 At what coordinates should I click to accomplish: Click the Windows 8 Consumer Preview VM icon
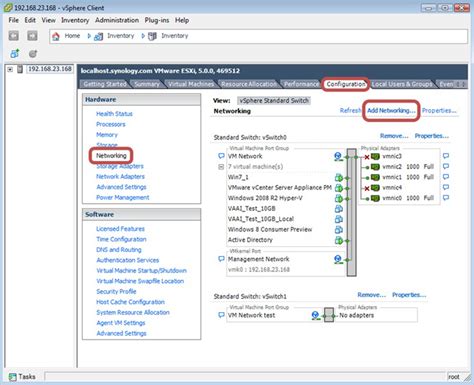(338, 229)
